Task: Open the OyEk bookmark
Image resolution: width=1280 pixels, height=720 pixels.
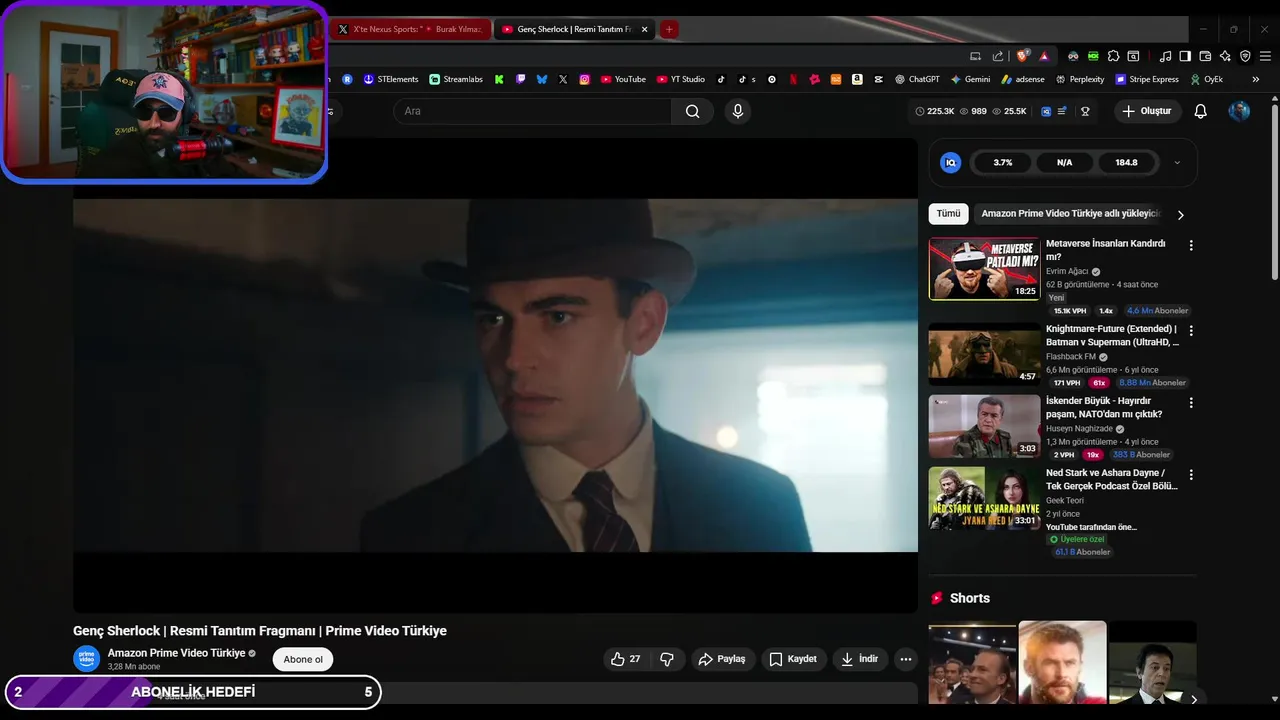Action: pos(1207,79)
